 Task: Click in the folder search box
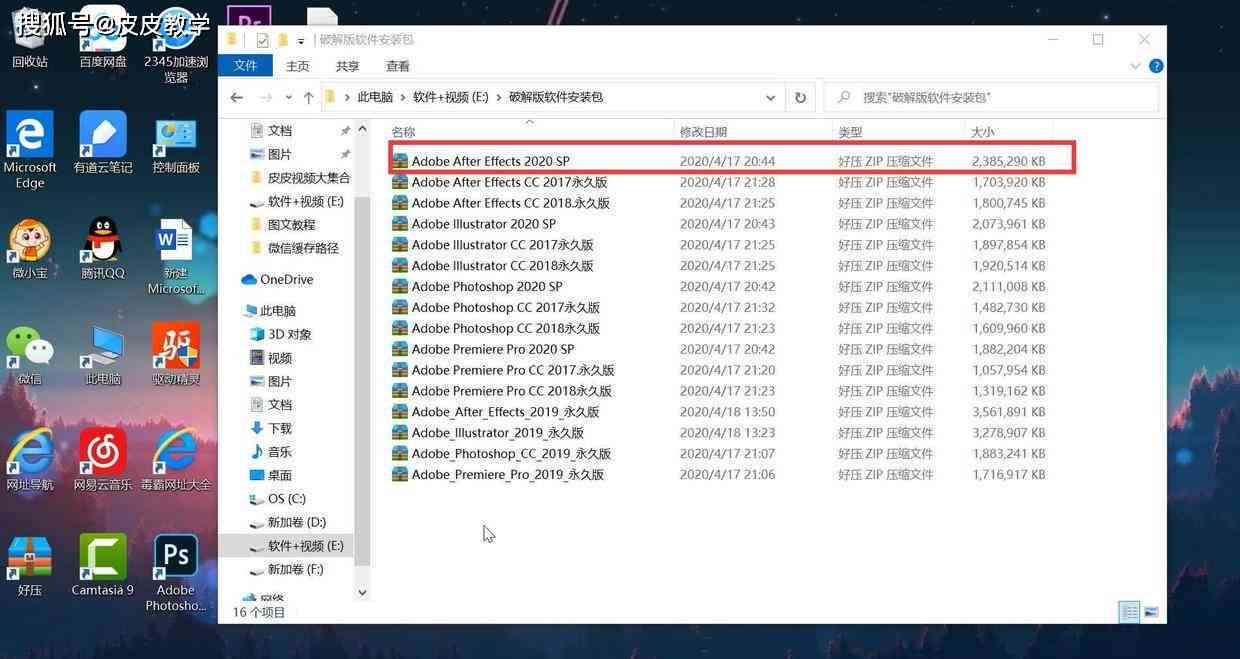pyautogui.click(x=990, y=97)
